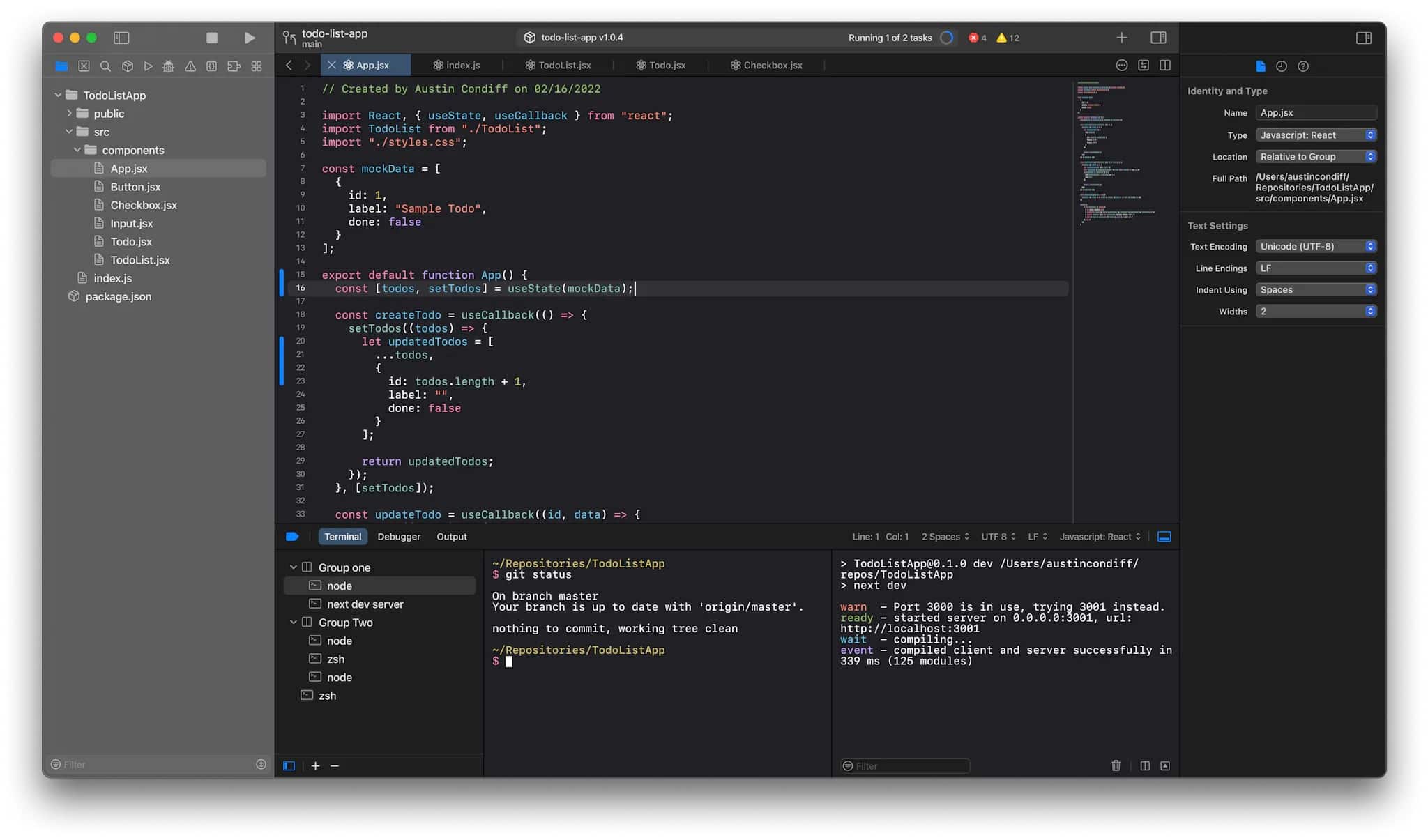Screen dimensions: 1428x840
Task: Open the package cube navigator icon
Action: point(128,66)
